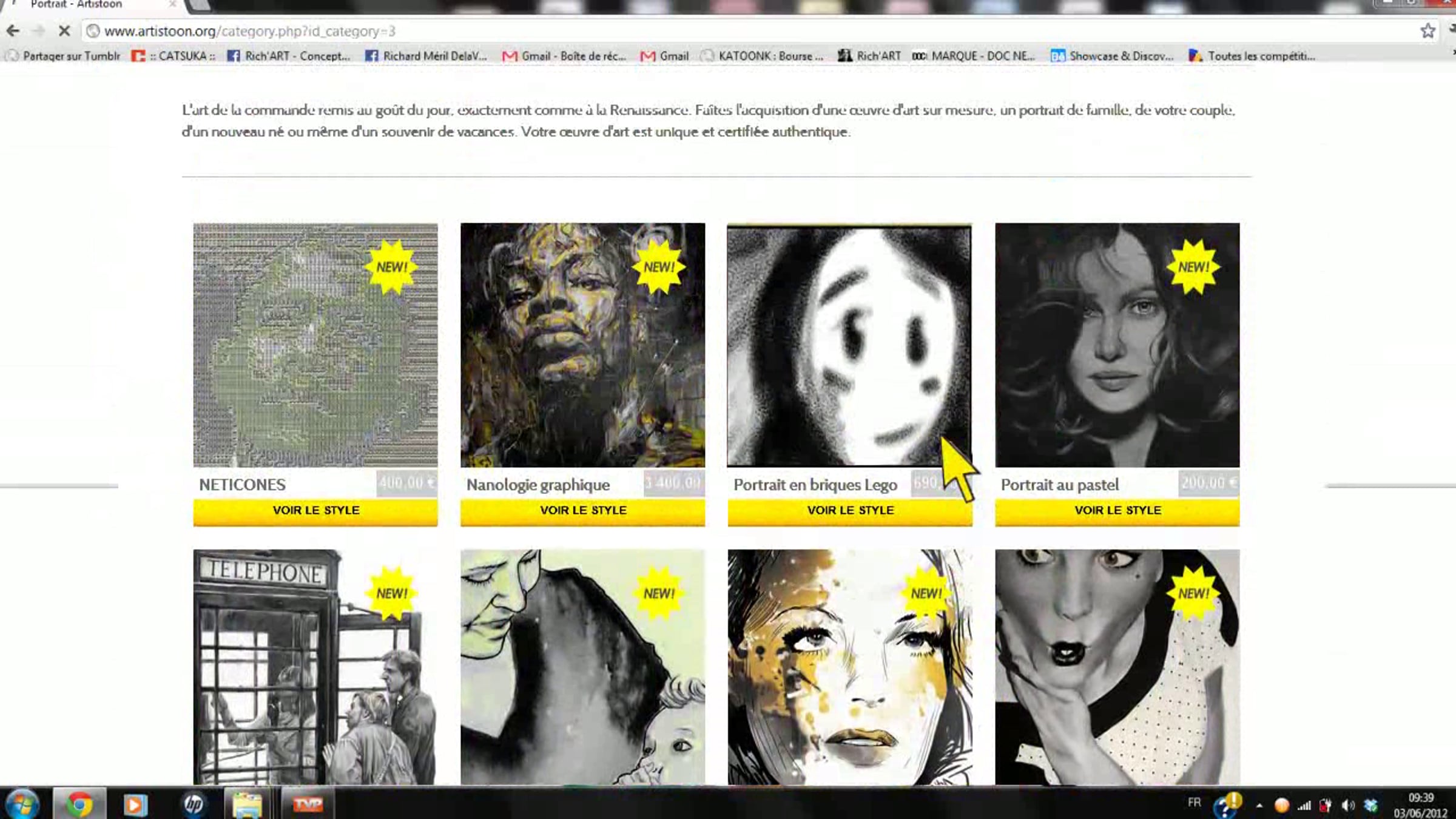Click the orange round tray icon
The height and width of the screenshot is (819, 1456).
pos(1281,805)
